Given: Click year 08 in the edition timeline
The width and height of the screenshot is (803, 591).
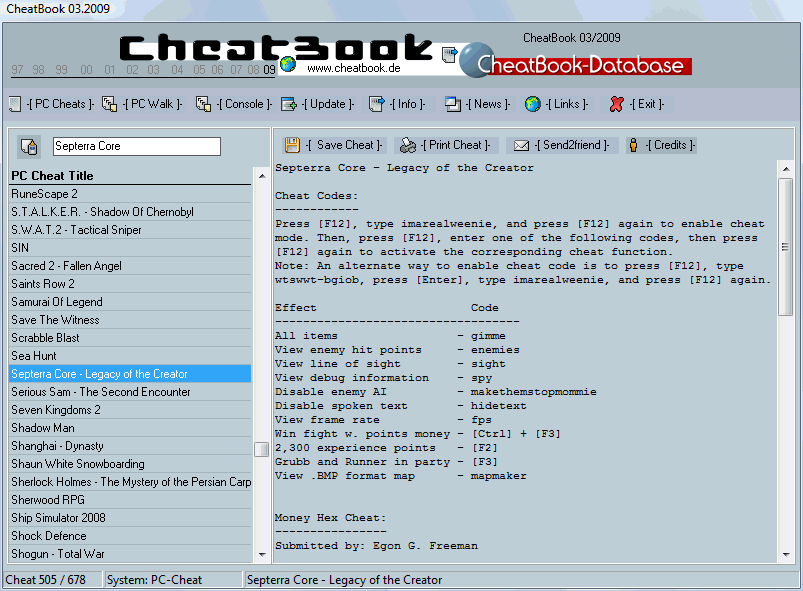Looking at the screenshot, I should pos(253,70).
